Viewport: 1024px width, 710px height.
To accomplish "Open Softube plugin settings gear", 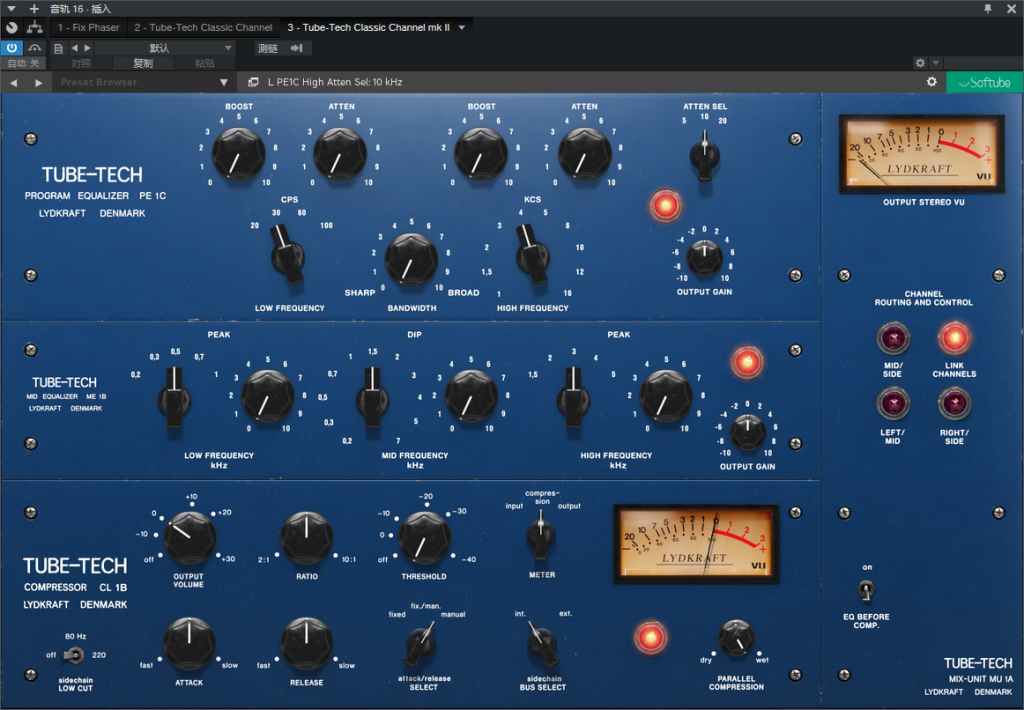I will point(931,82).
